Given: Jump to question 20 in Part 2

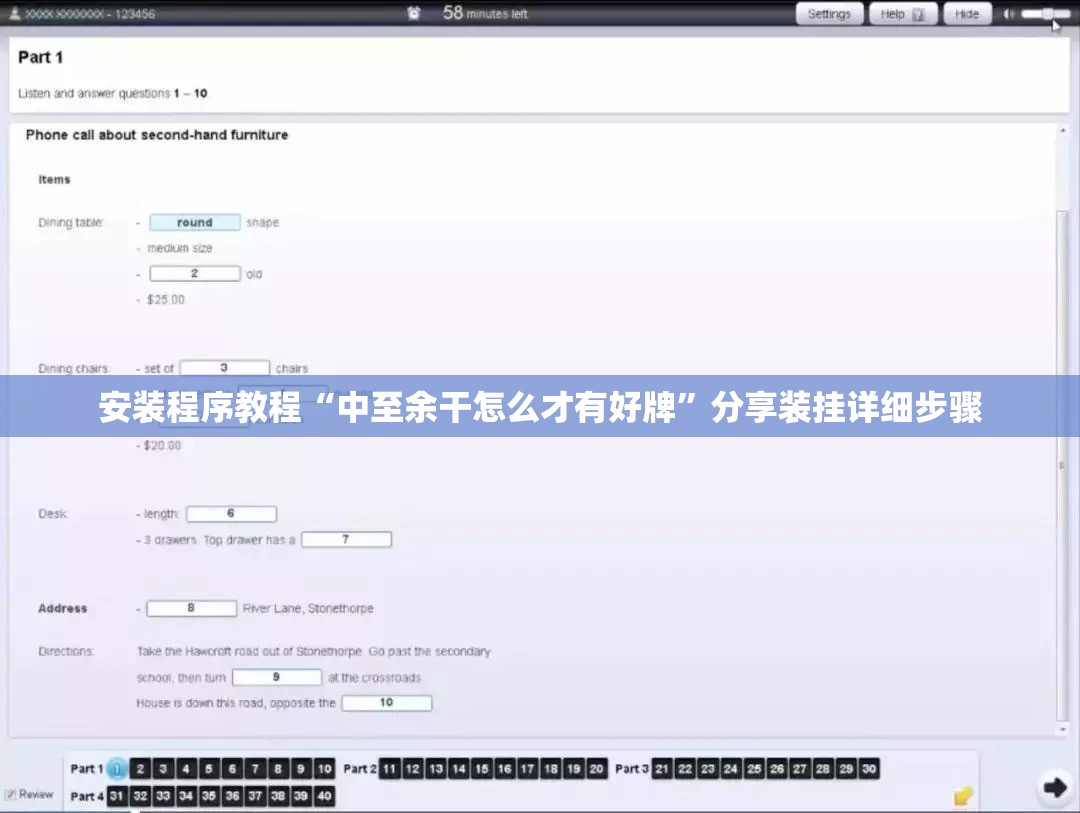Looking at the screenshot, I should coord(596,769).
